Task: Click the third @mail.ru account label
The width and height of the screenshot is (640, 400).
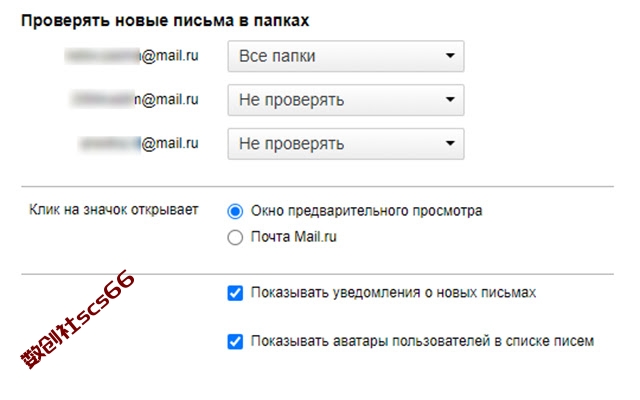Action: (138, 144)
